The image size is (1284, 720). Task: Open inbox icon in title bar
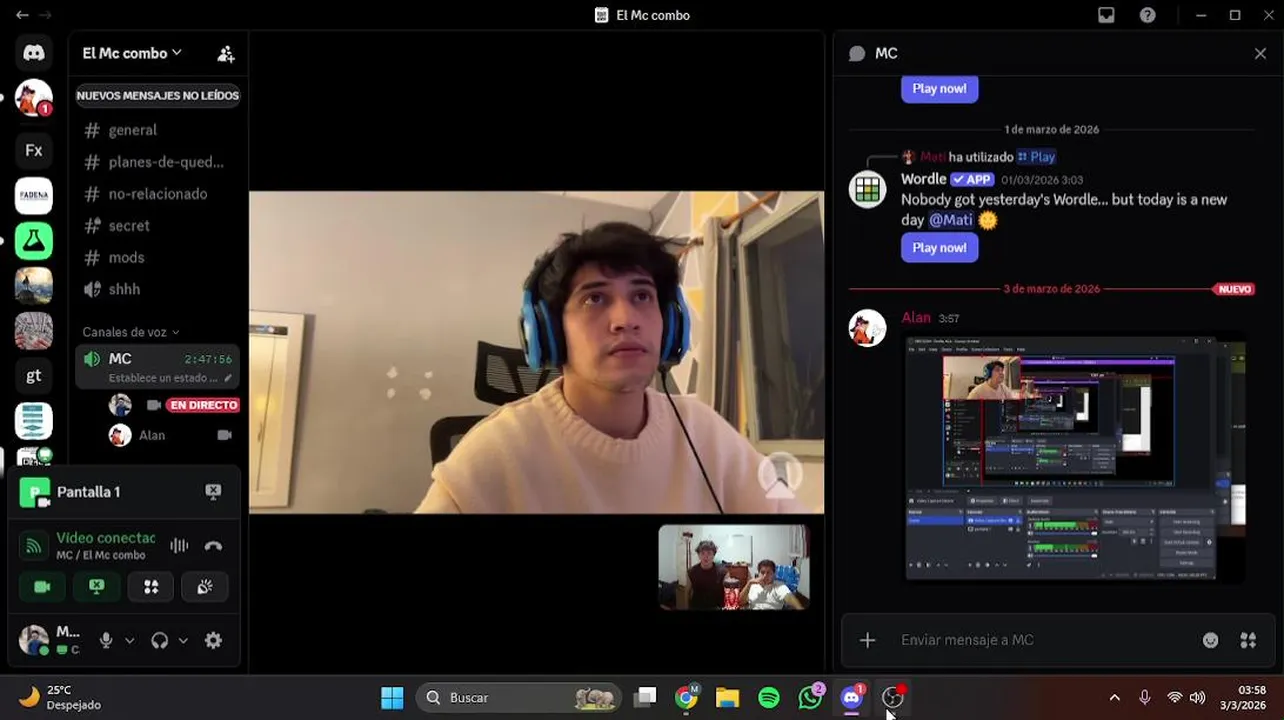1106,15
